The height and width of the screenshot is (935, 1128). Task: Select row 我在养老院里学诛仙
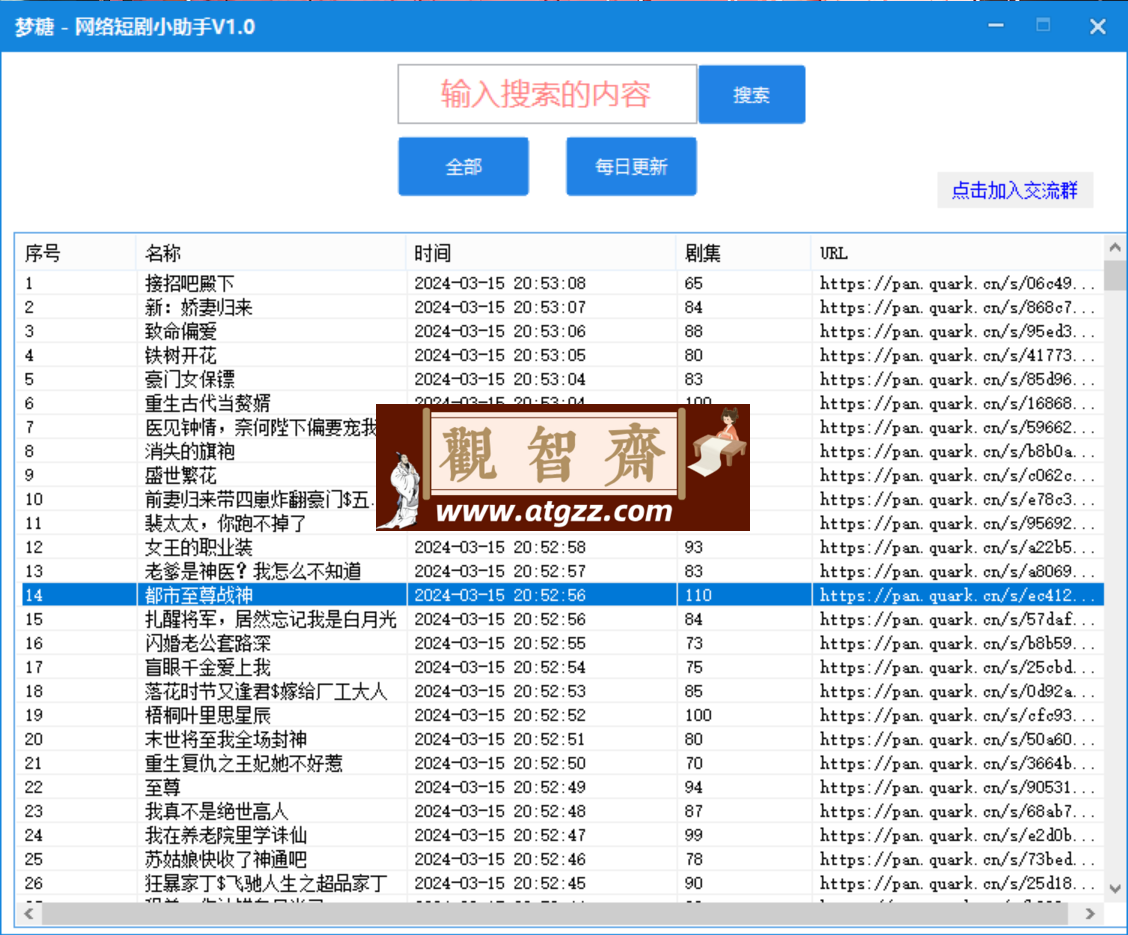pos(560,835)
